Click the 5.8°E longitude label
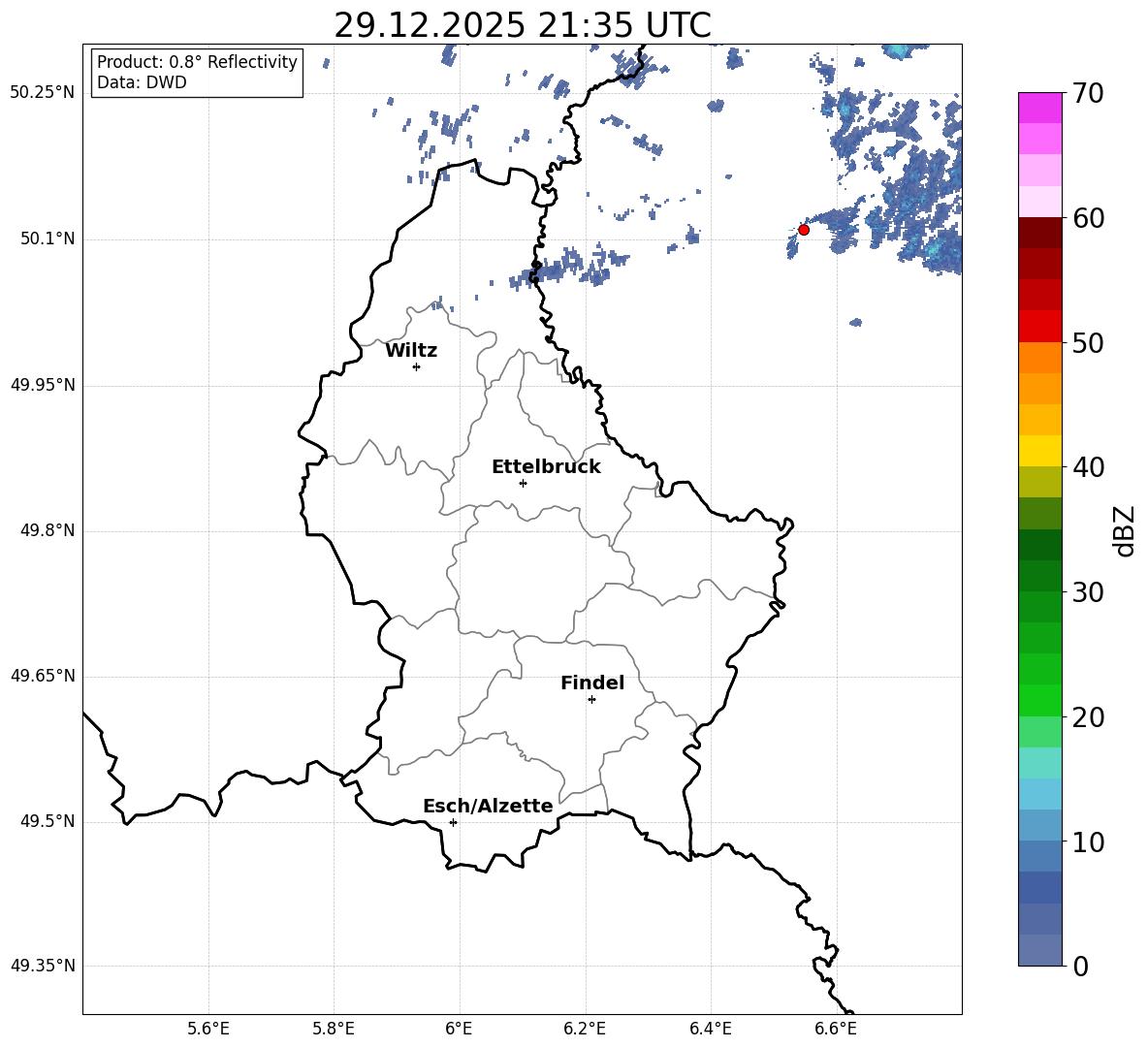1148x1048 pixels. 334,1029
